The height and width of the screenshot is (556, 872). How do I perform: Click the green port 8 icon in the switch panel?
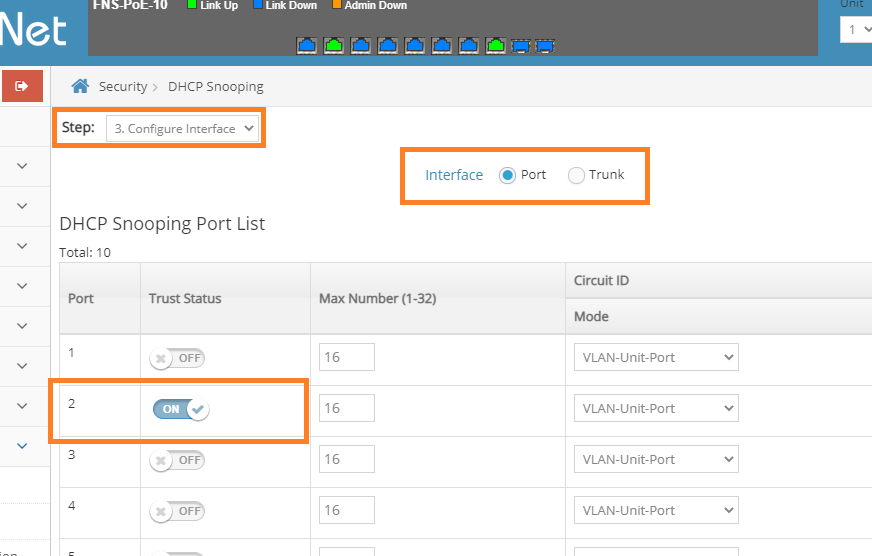coord(496,46)
